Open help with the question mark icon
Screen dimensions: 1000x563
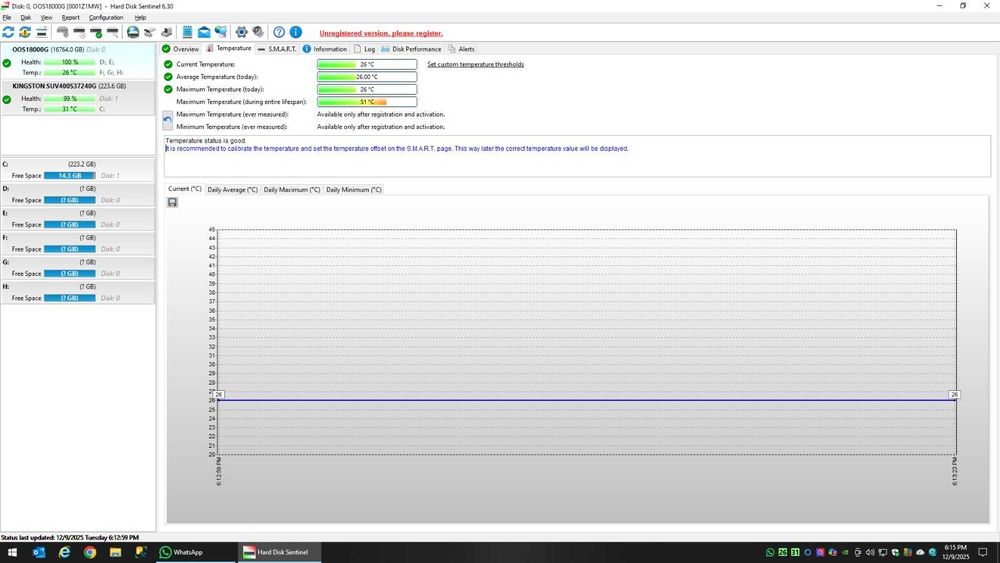279,32
